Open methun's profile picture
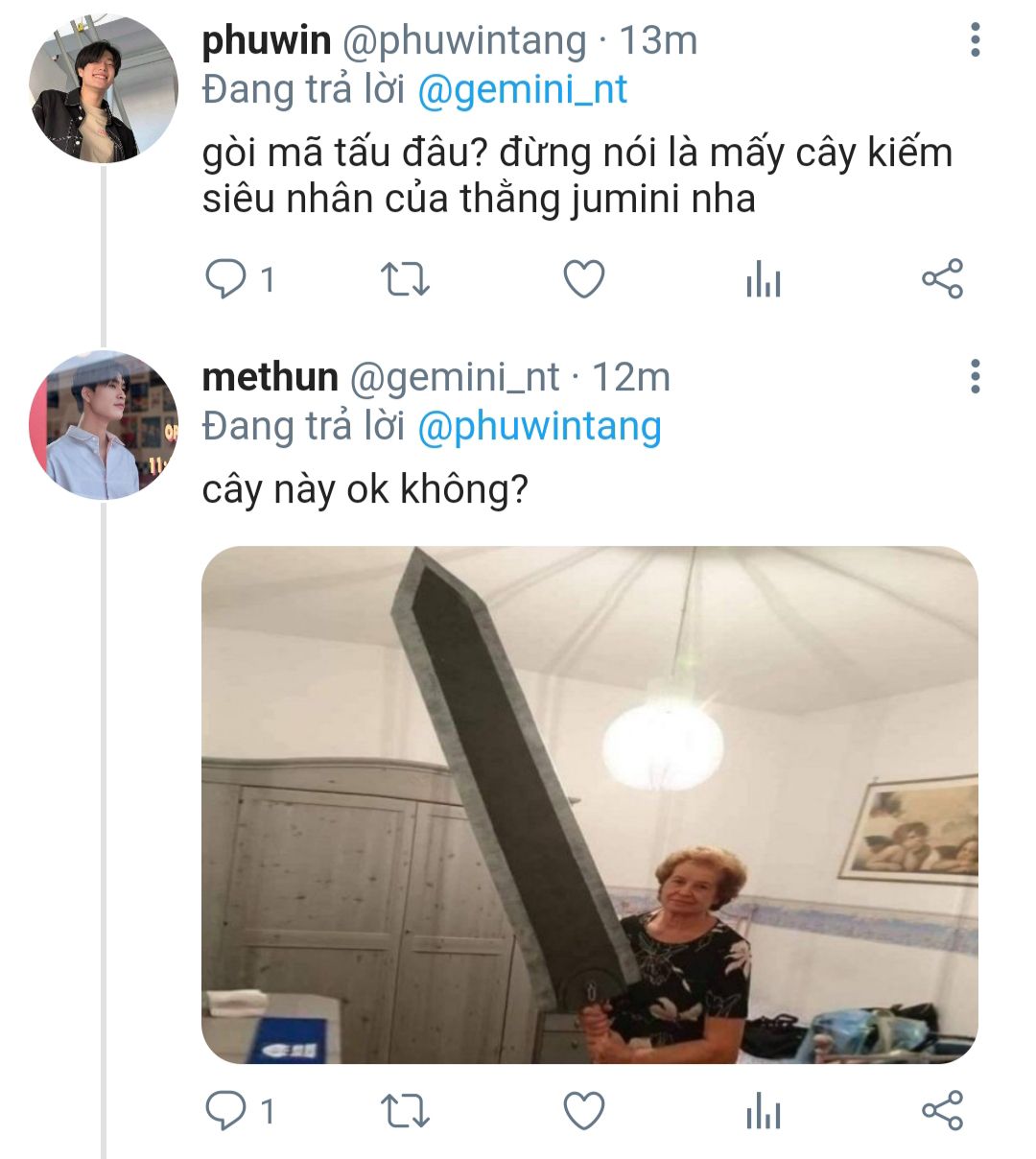The image size is (1036, 1159). pyautogui.click(x=104, y=425)
